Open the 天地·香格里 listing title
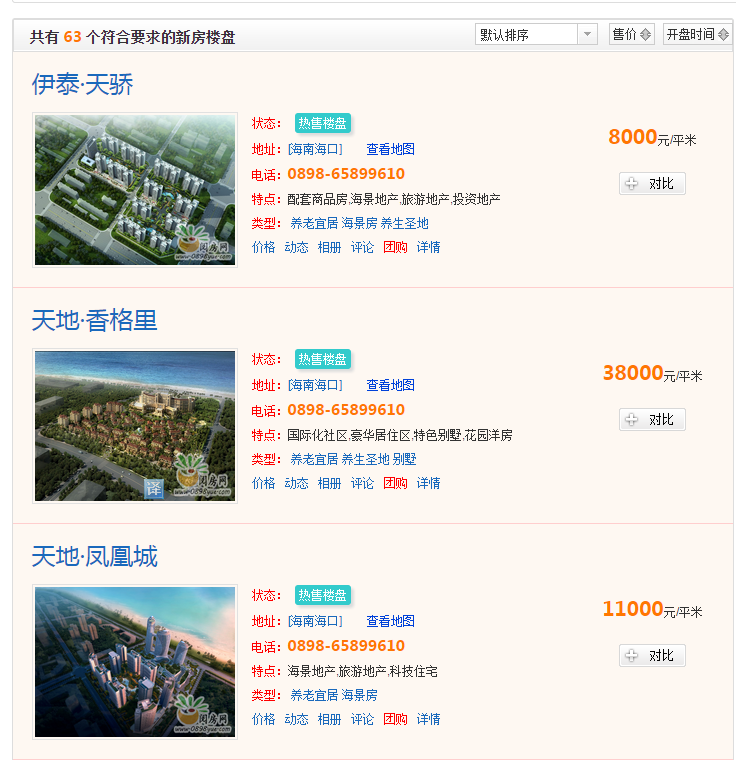 click(x=95, y=320)
